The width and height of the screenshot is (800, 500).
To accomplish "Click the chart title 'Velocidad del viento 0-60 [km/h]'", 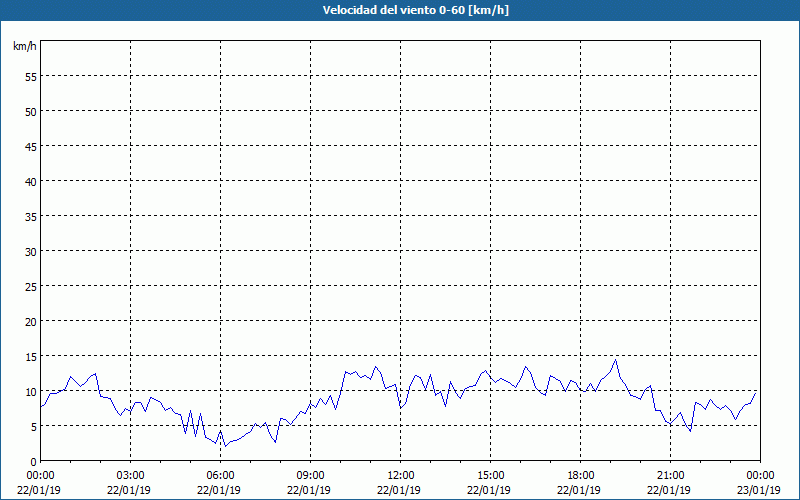I will click(415, 10).
